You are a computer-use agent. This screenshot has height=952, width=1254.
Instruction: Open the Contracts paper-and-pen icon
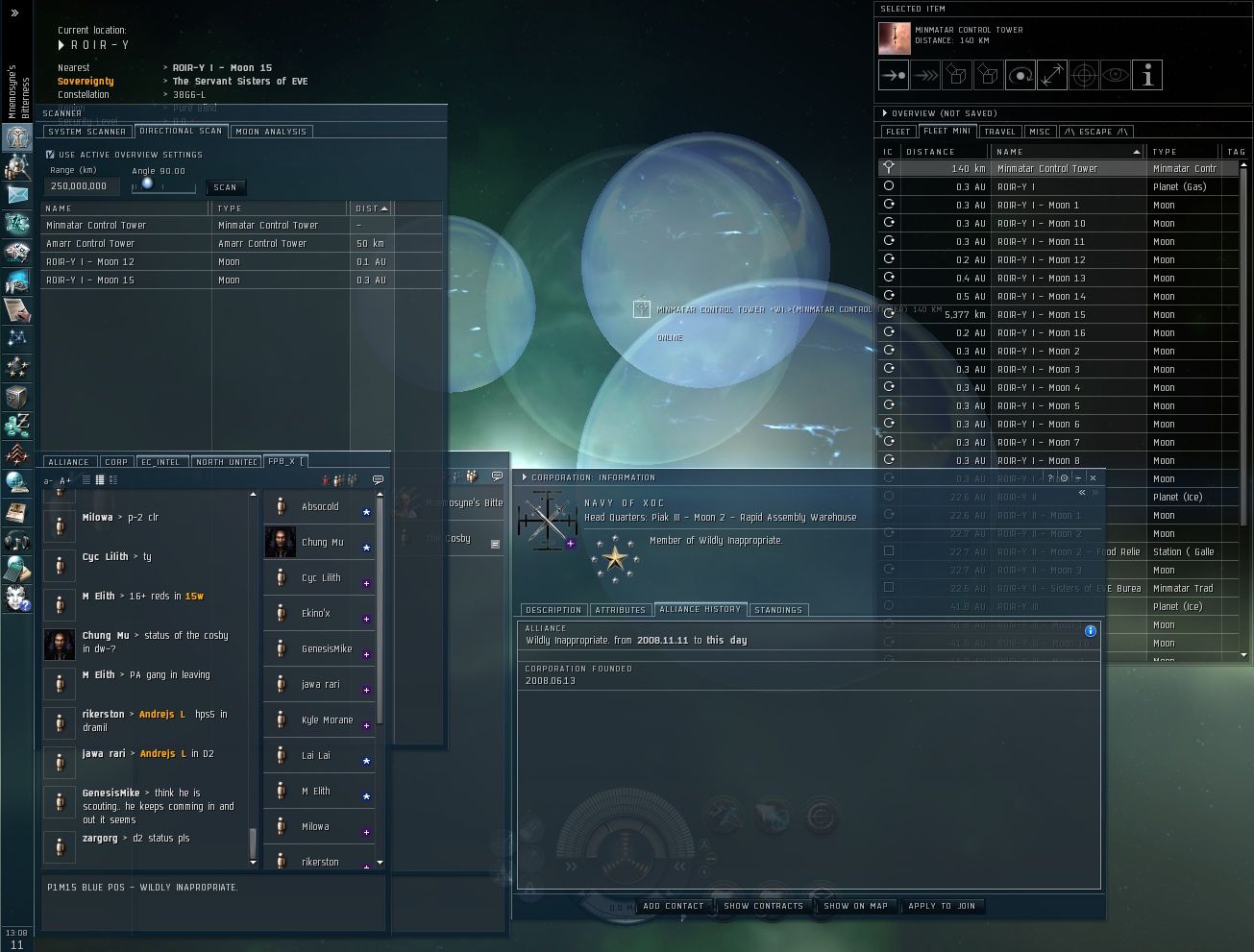click(x=17, y=309)
